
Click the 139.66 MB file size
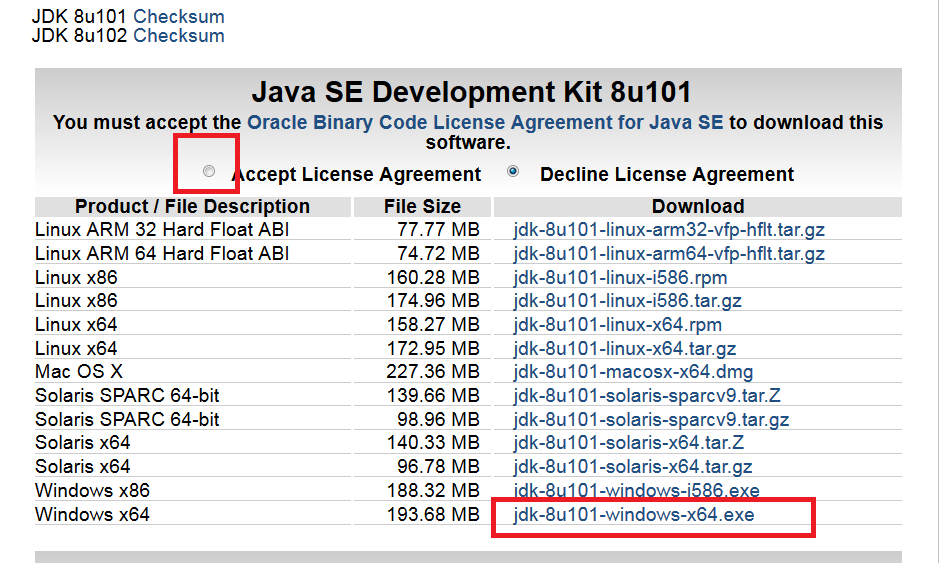(x=433, y=395)
